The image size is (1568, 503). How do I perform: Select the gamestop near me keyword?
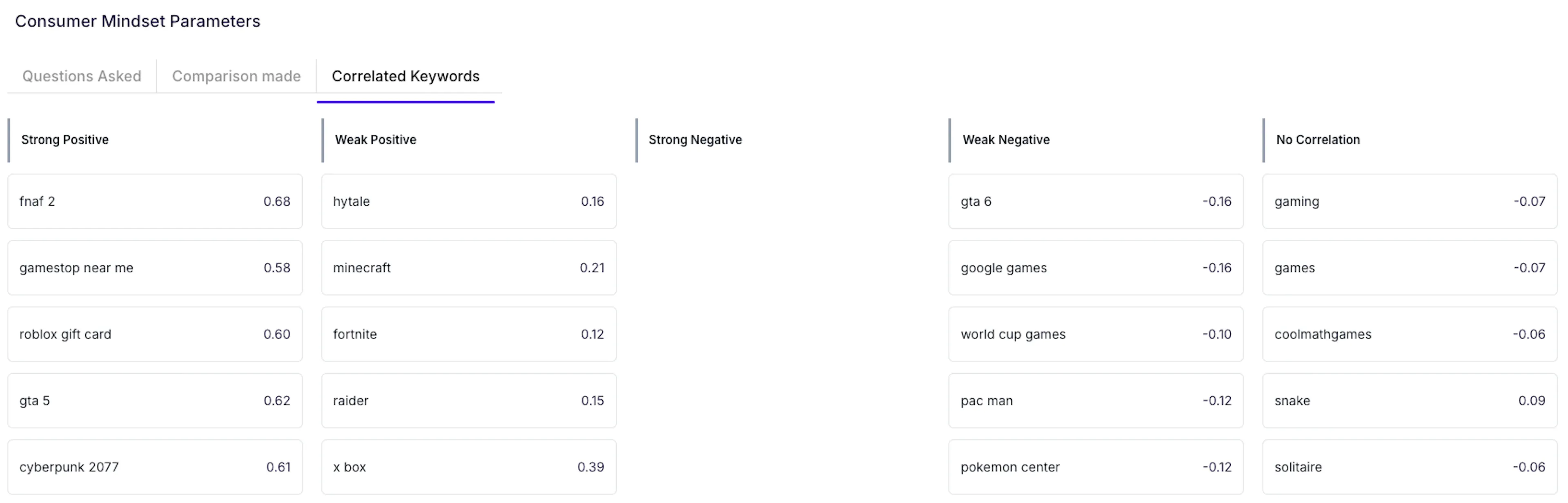tap(155, 268)
